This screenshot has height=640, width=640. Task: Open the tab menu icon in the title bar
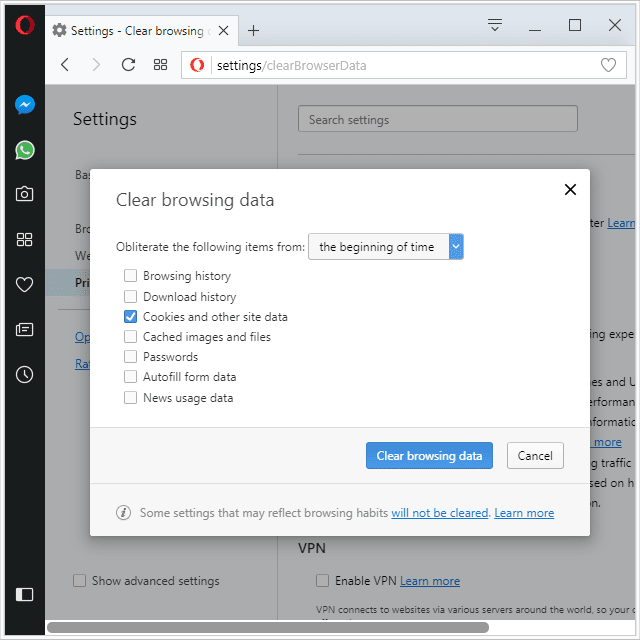[495, 25]
